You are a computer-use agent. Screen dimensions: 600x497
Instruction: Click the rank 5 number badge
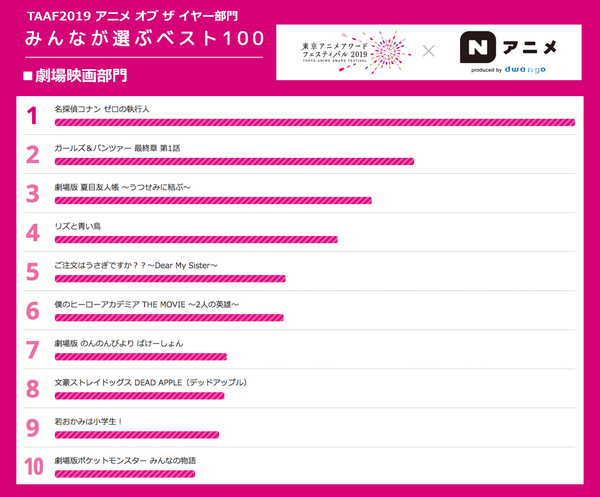(32, 271)
